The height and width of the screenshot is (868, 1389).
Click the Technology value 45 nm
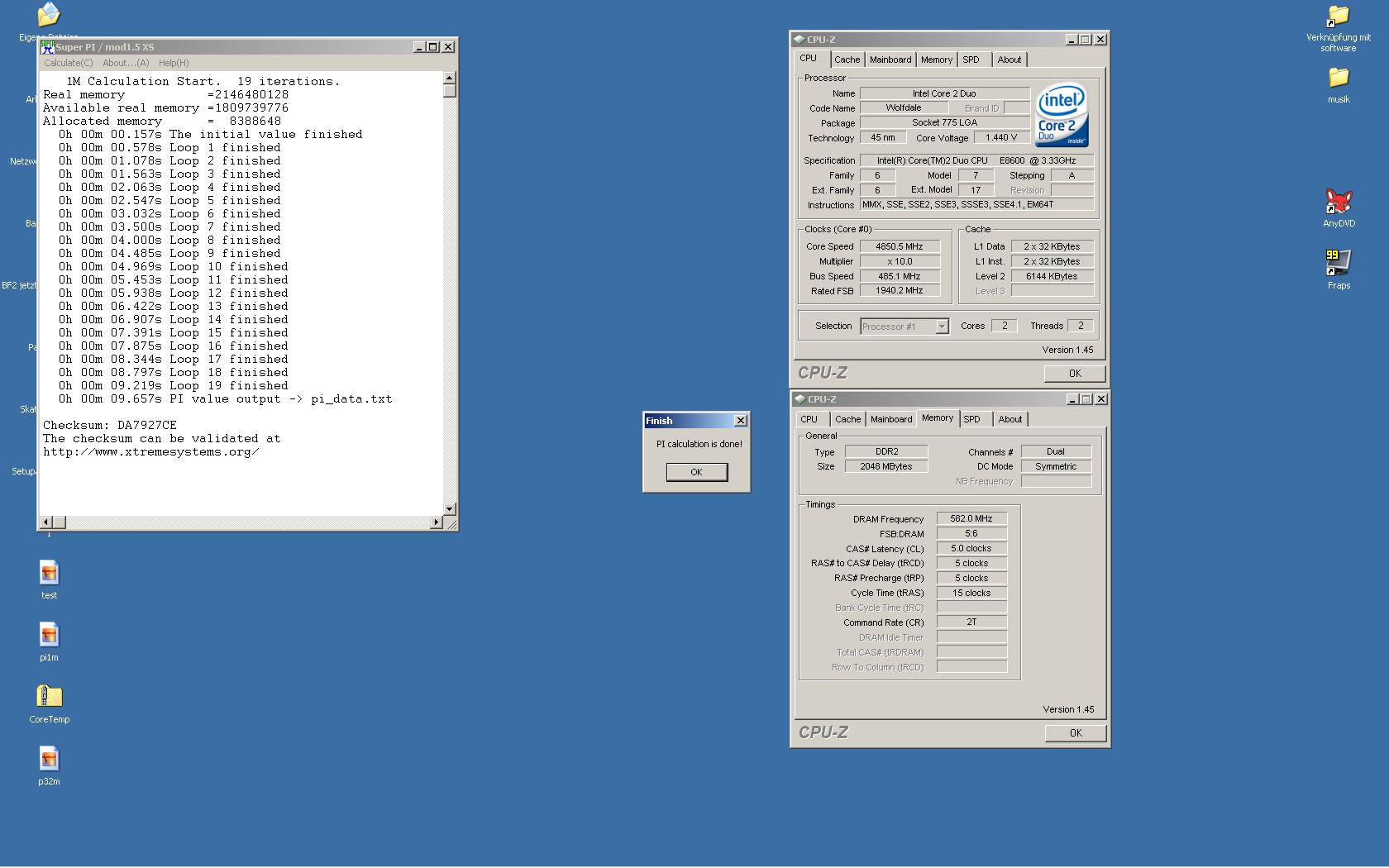882,137
